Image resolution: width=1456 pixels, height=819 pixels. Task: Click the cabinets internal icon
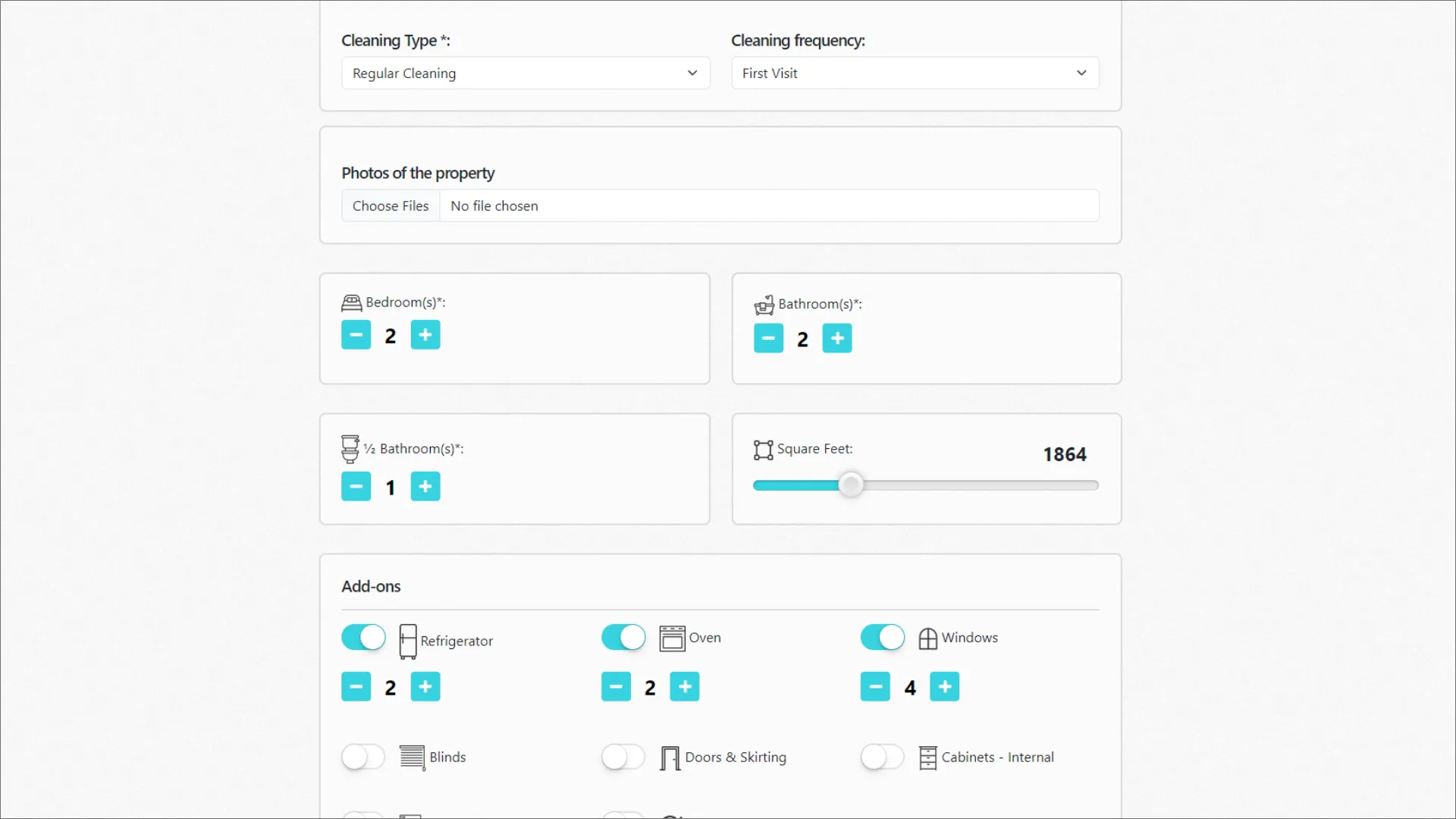coord(927,757)
